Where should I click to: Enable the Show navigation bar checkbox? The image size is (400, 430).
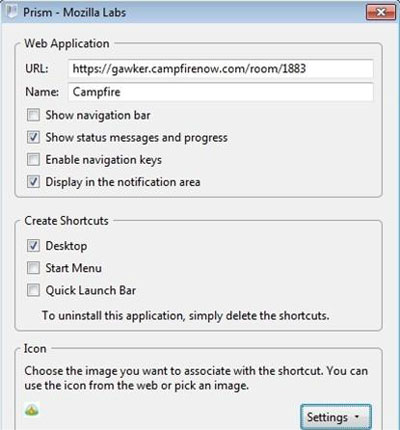tap(33, 115)
